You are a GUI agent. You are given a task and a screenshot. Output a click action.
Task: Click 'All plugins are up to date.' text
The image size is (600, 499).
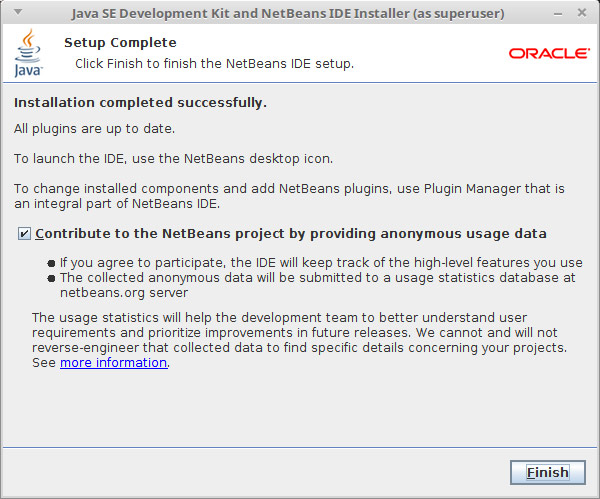pos(95,129)
